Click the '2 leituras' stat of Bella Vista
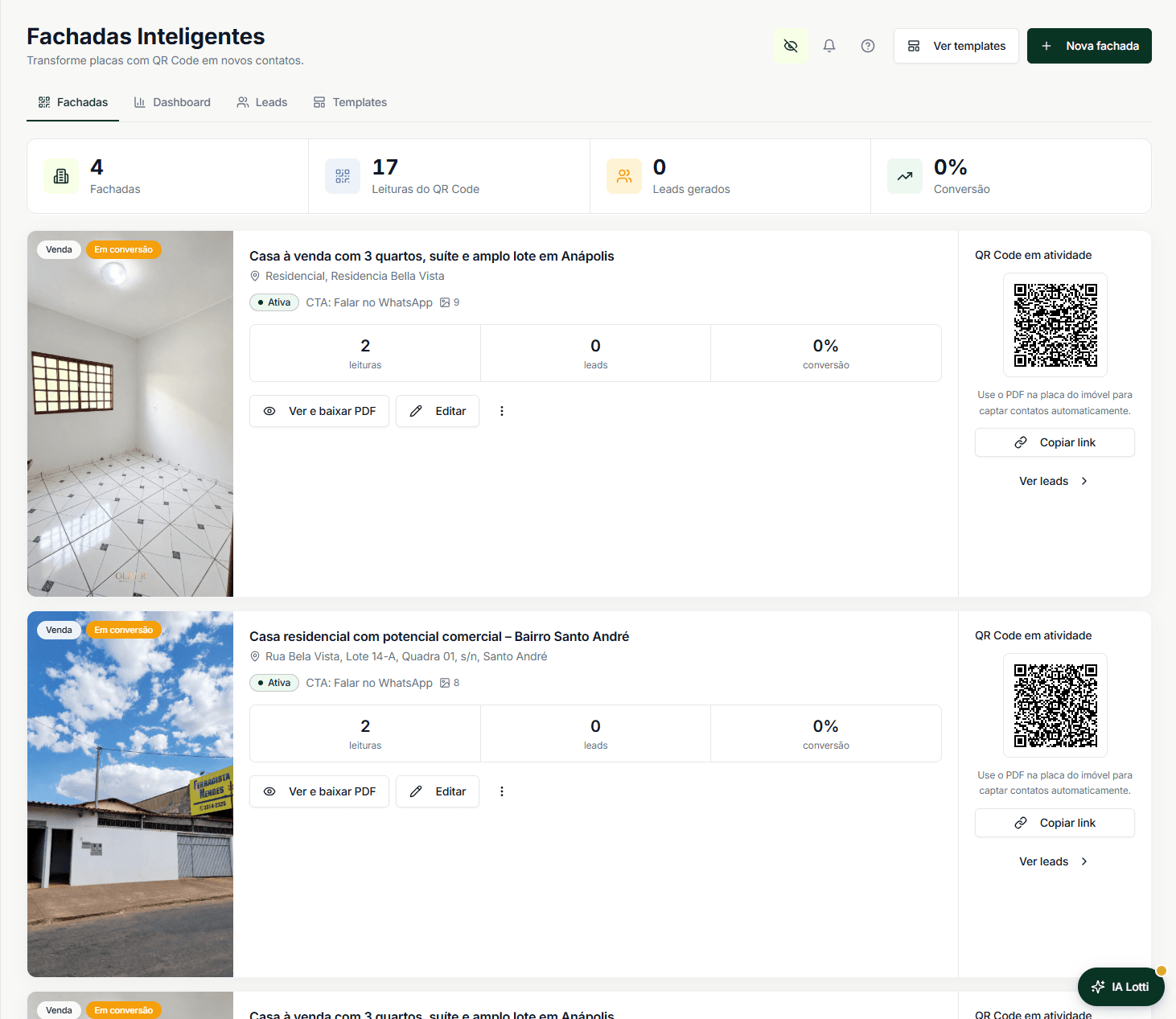 click(x=365, y=353)
